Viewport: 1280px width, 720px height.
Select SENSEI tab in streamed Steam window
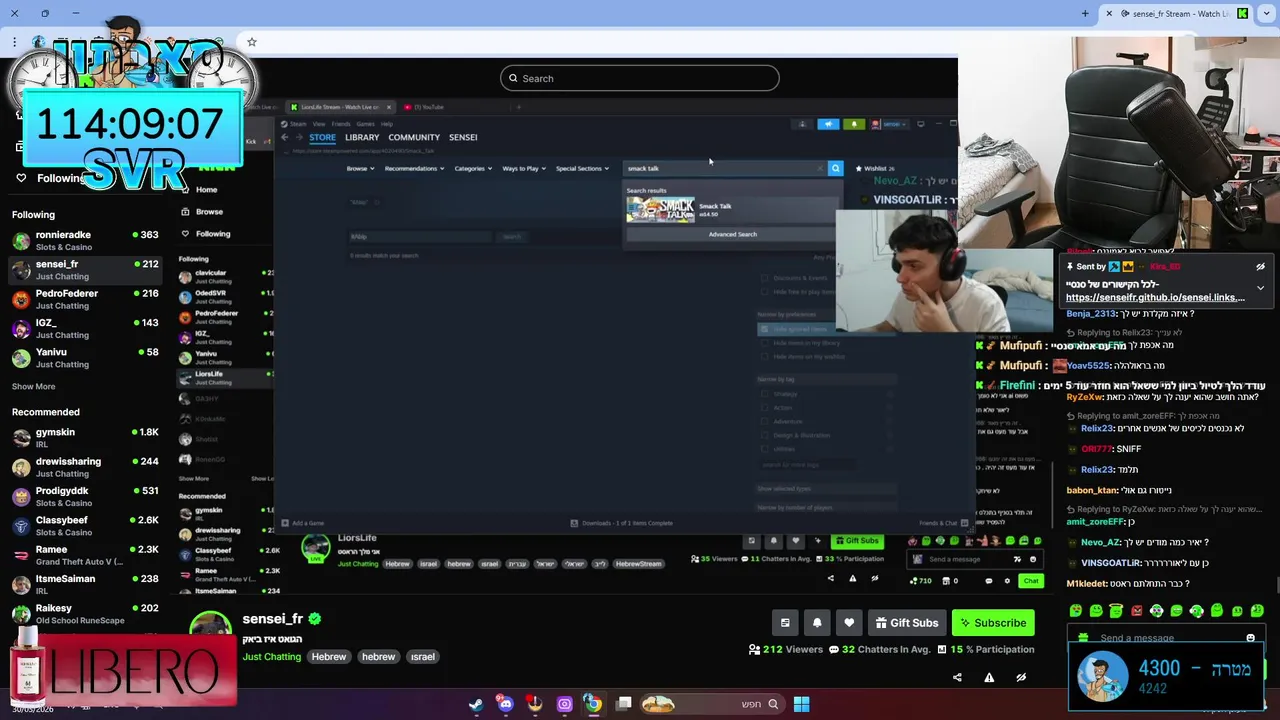[463, 137]
